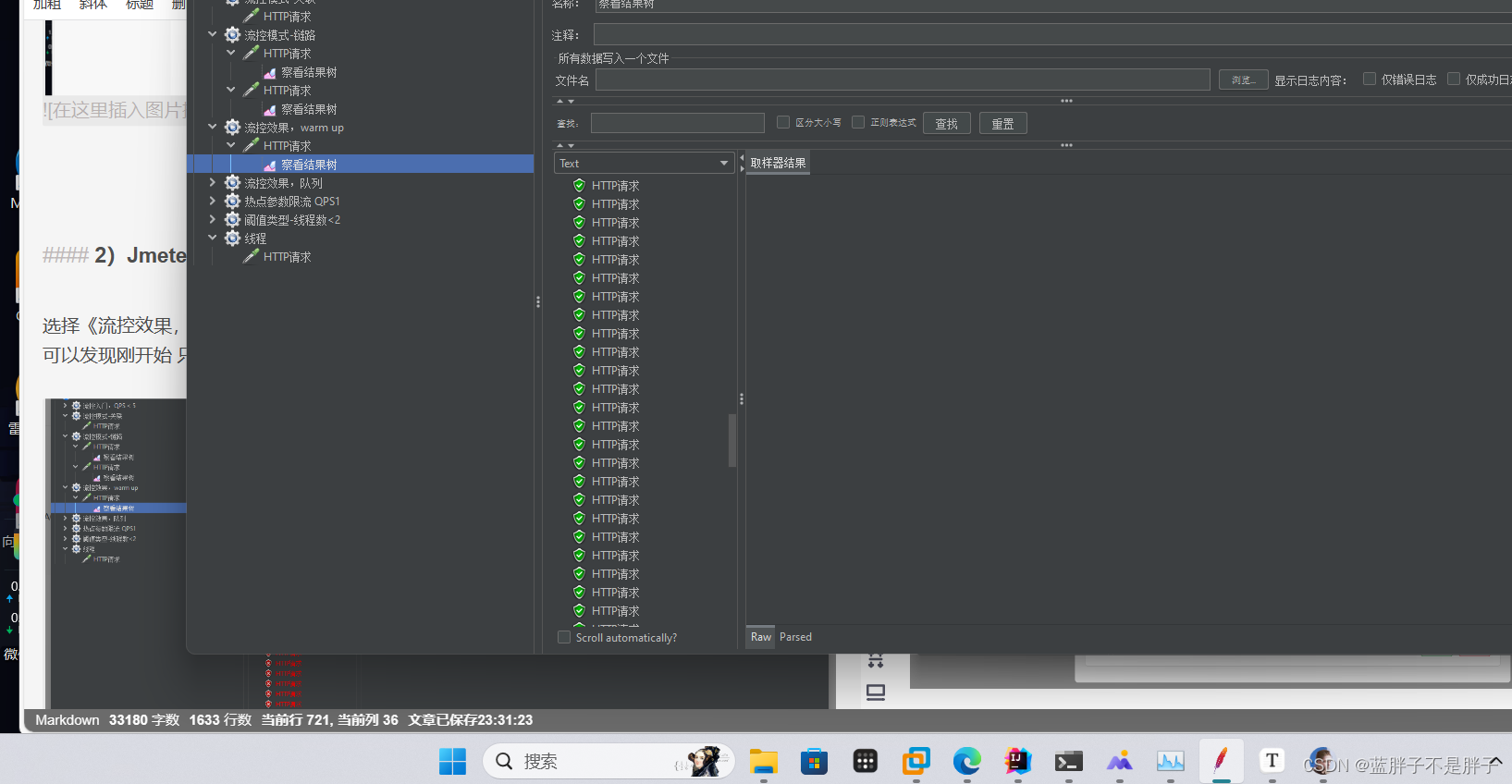Click 查找 search button

coord(947,123)
